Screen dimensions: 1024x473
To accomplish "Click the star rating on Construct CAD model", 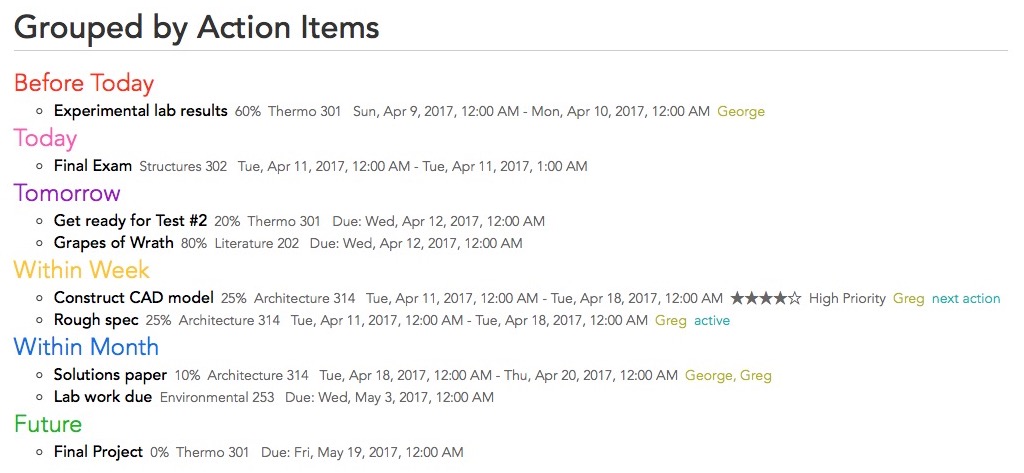I will 765,299.
